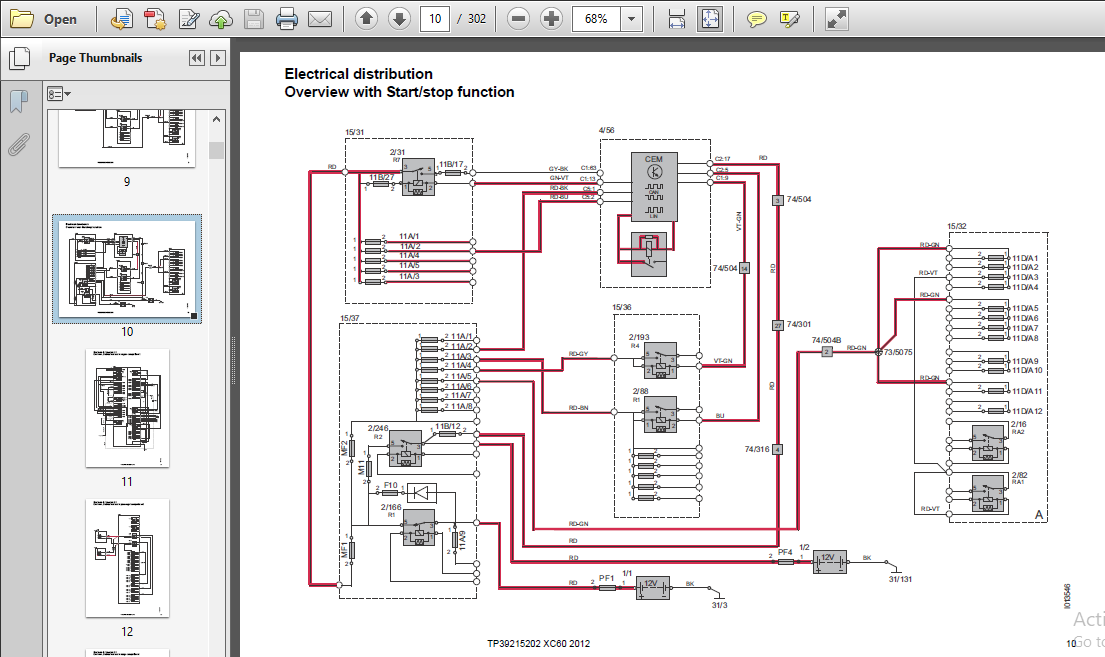Viewport: 1105px width, 657px height.
Task: Click the 12V battery symbol labeled 1/1
Action: (653, 587)
